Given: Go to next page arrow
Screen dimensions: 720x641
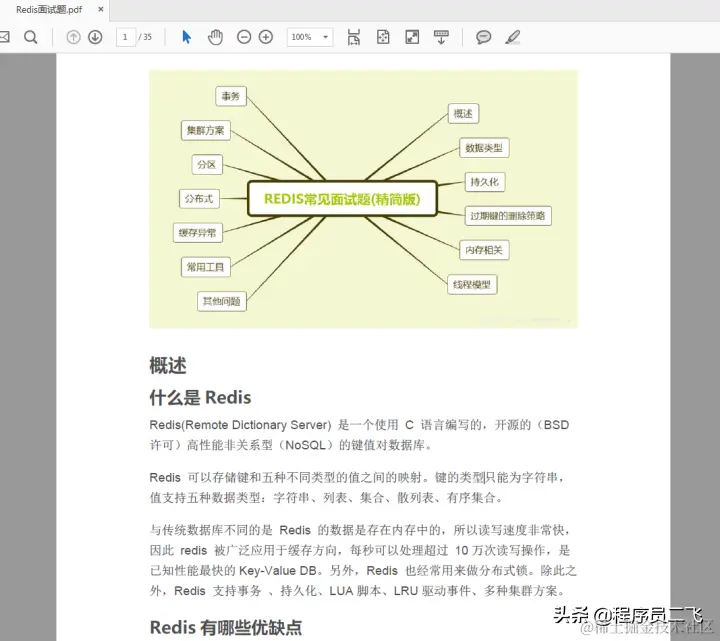Looking at the screenshot, I should tap(95, 37).
